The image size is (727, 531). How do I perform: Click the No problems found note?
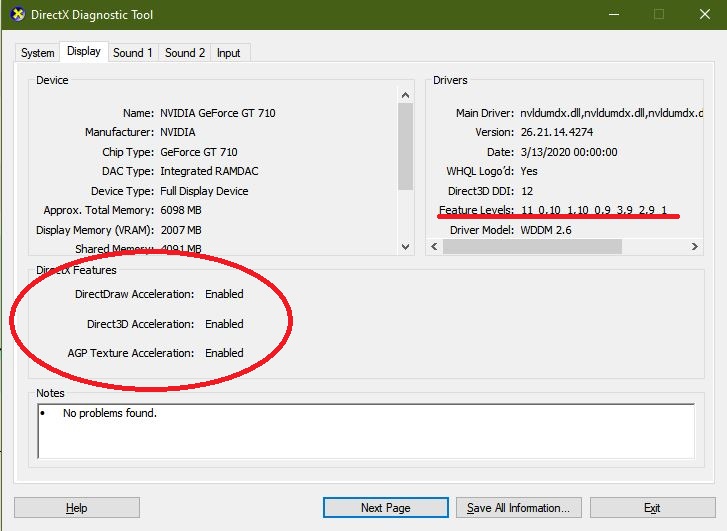pos(110,413)
